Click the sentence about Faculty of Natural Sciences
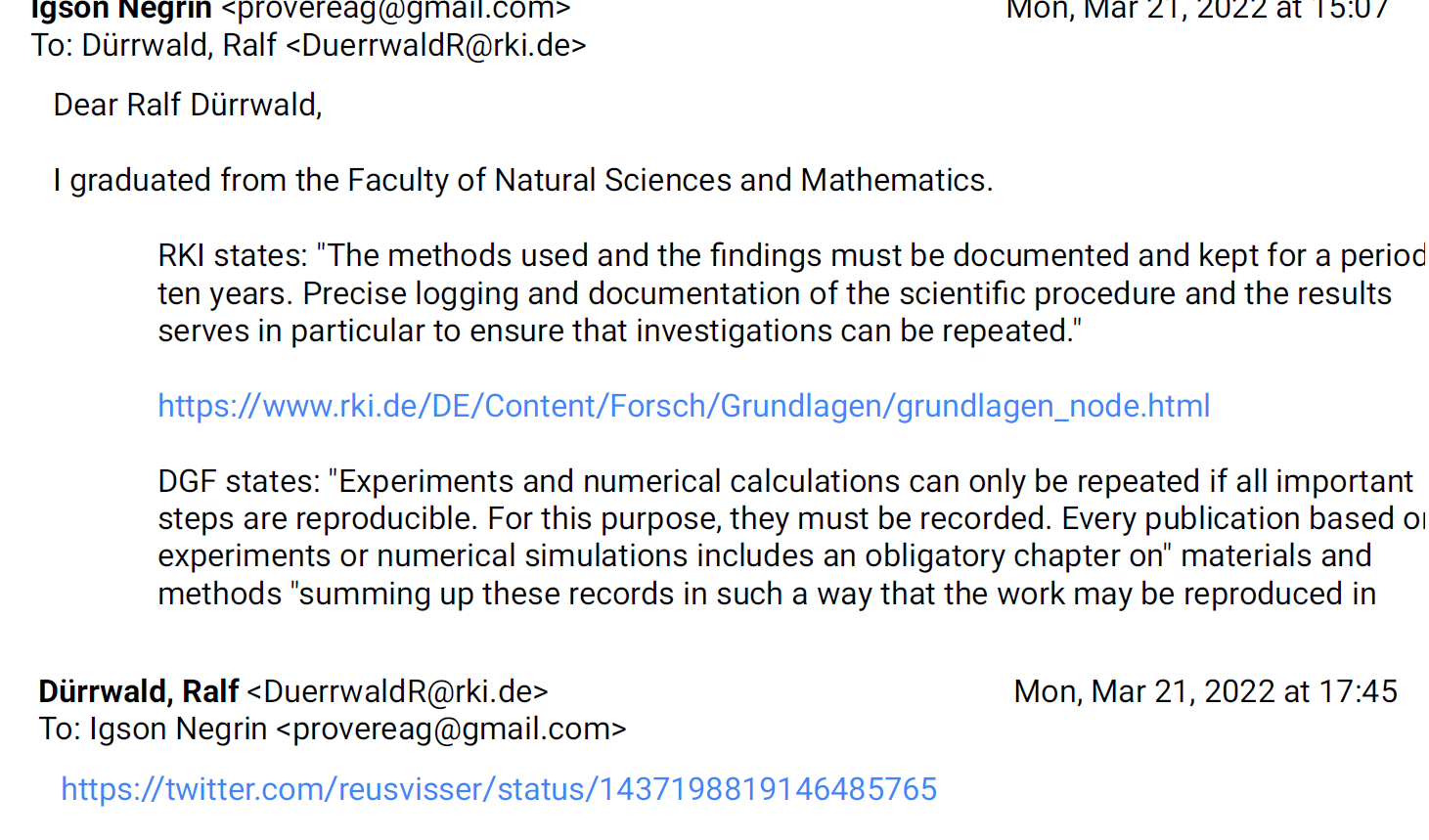Viewport: 1429px width, 840px height. pos(523,180)
